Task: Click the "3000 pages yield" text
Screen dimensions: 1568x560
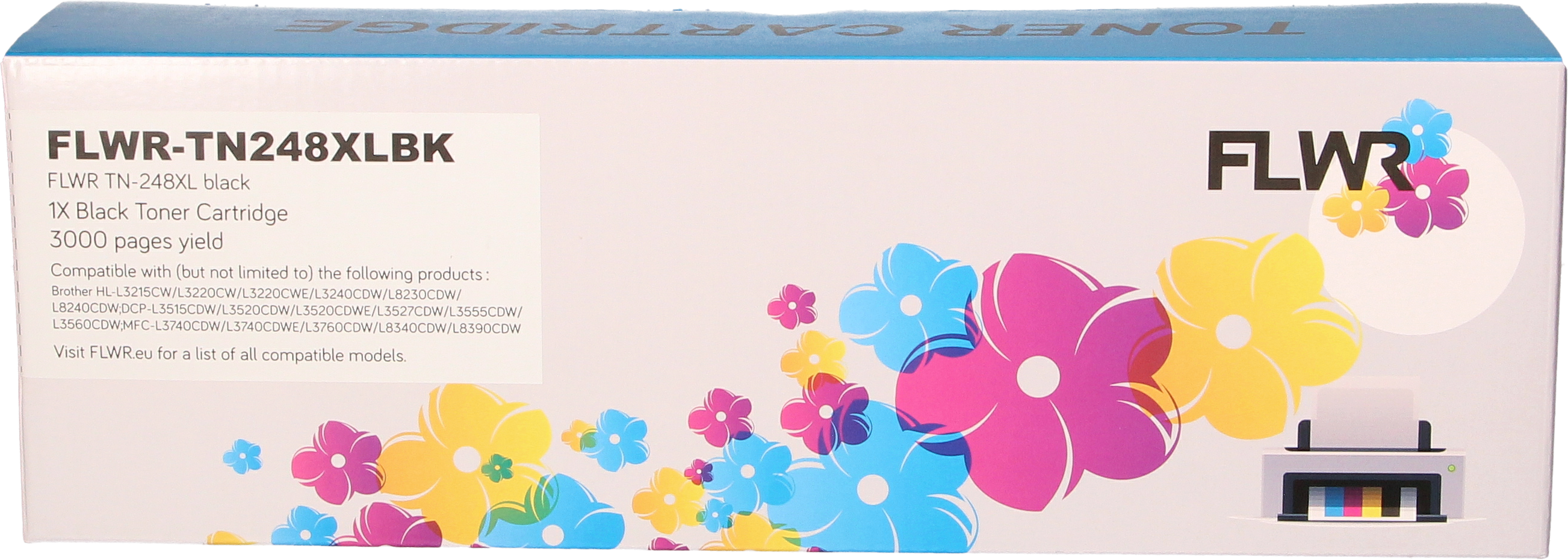Action: 137,241
